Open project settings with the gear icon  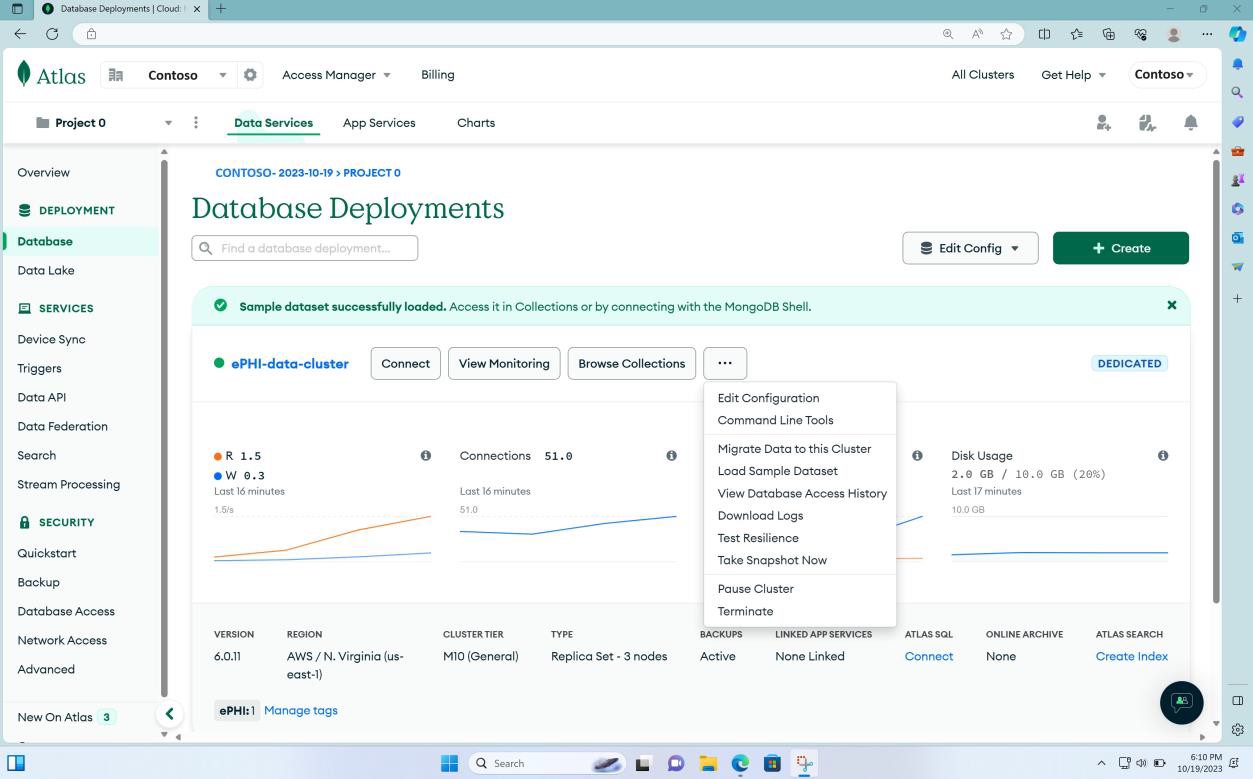[x=250, y=74]
